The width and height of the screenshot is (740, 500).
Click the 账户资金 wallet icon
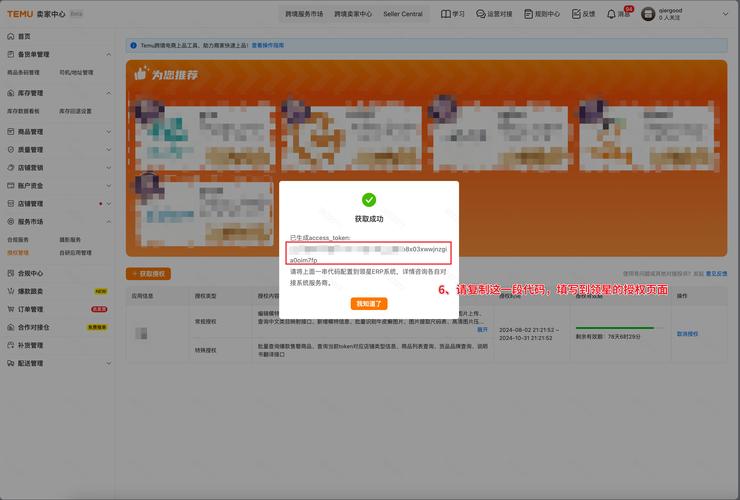tap(10, 186)
